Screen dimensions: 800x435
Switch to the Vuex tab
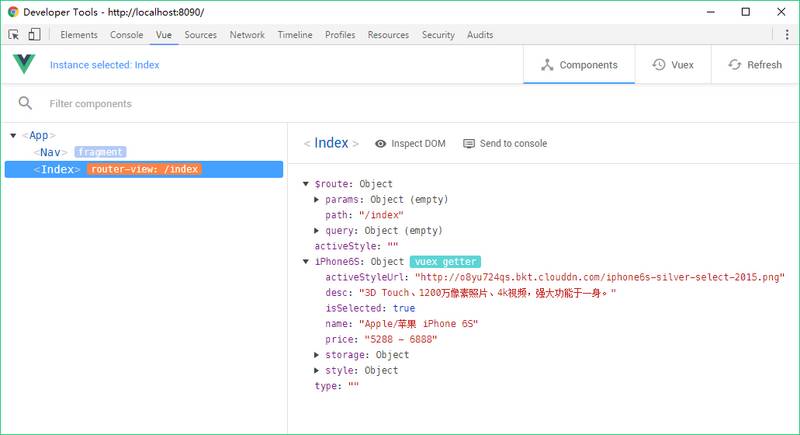pos(672,65)
